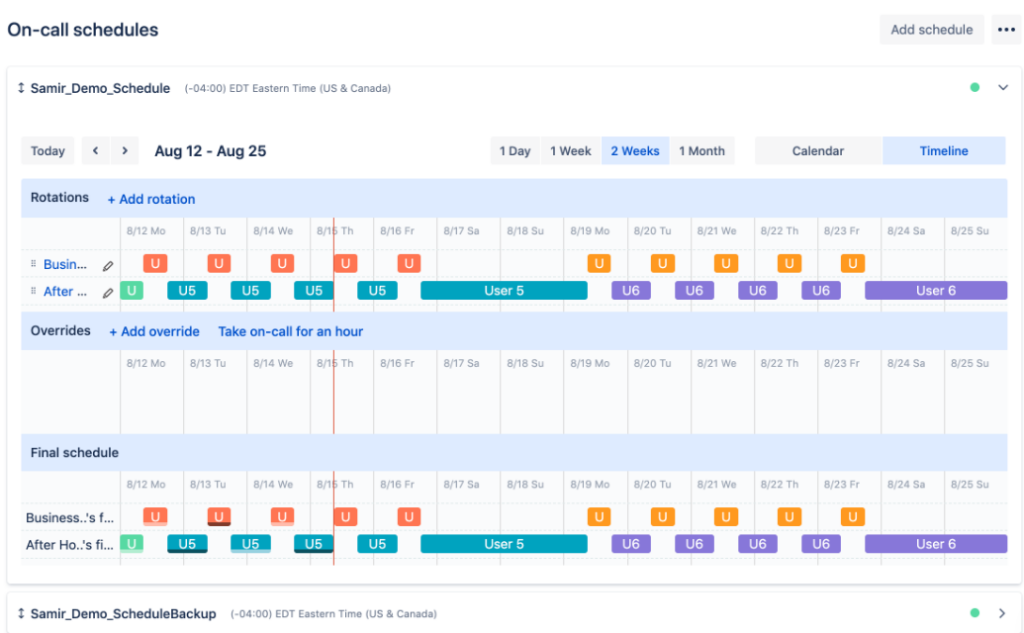
Task: Edit the Business rotation using pencil icon
Action: [108, 265]
